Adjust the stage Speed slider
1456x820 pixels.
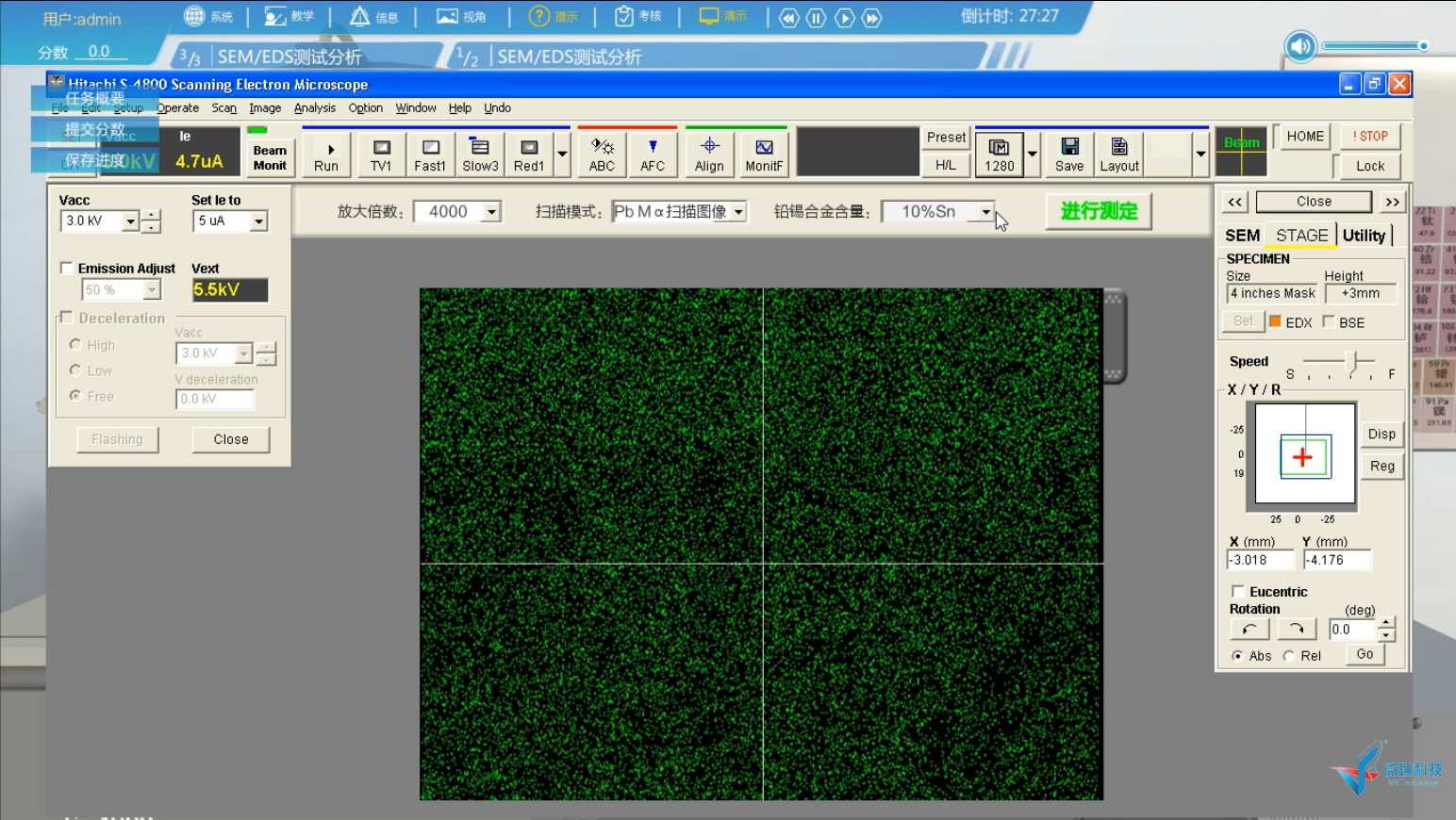pos(1351,363)
